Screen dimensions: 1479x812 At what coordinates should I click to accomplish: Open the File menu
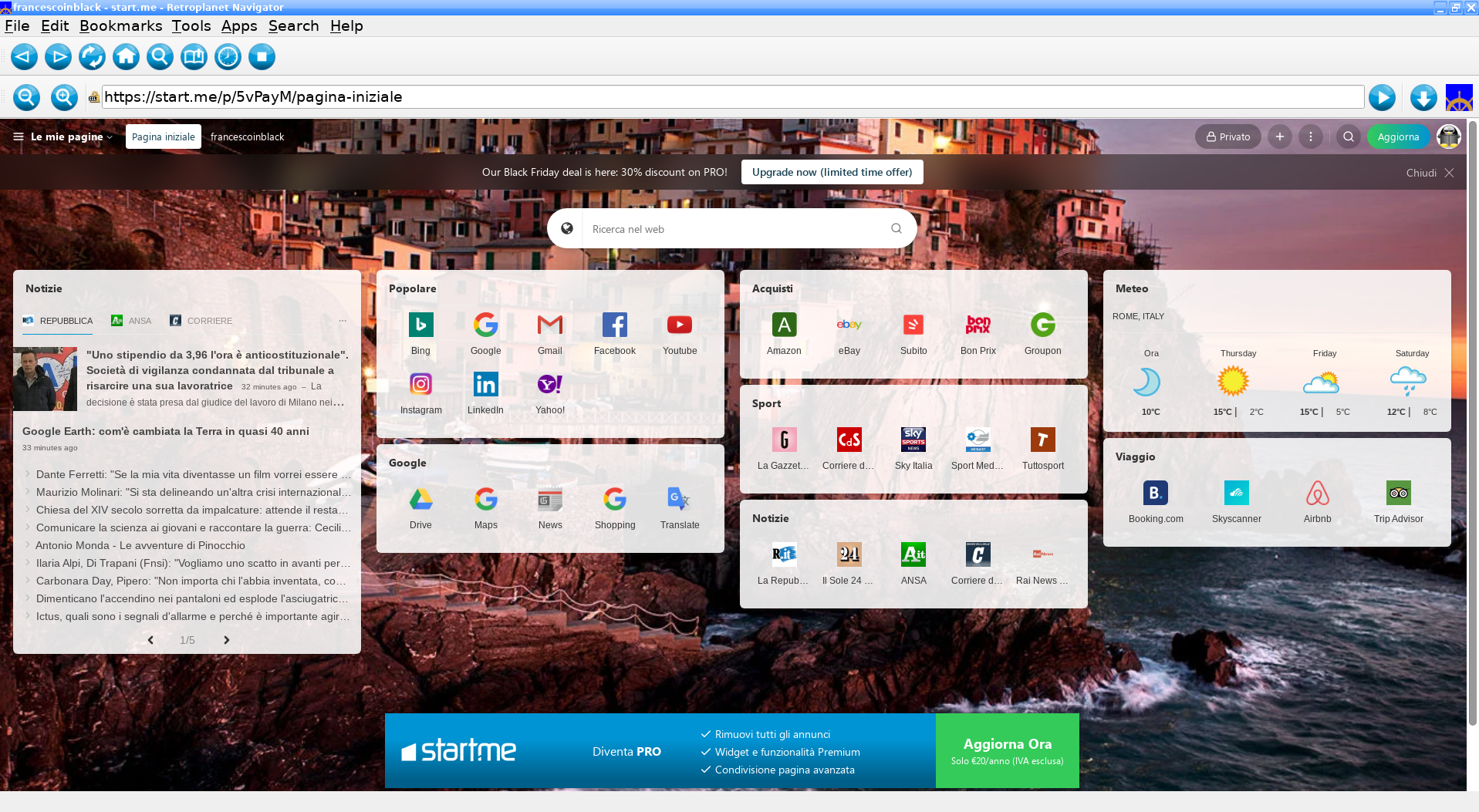(x=17, y=25)
